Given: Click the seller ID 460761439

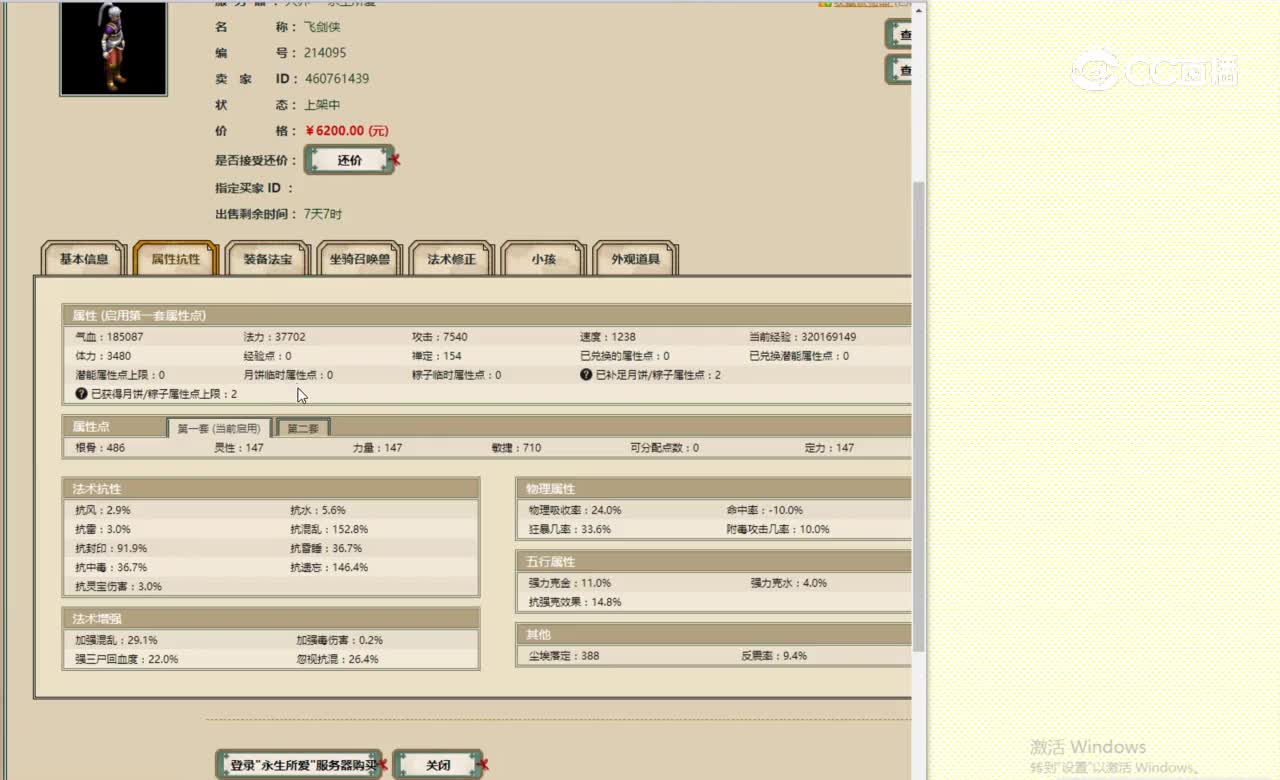Looking at the screenshot, I should point(337,79).
